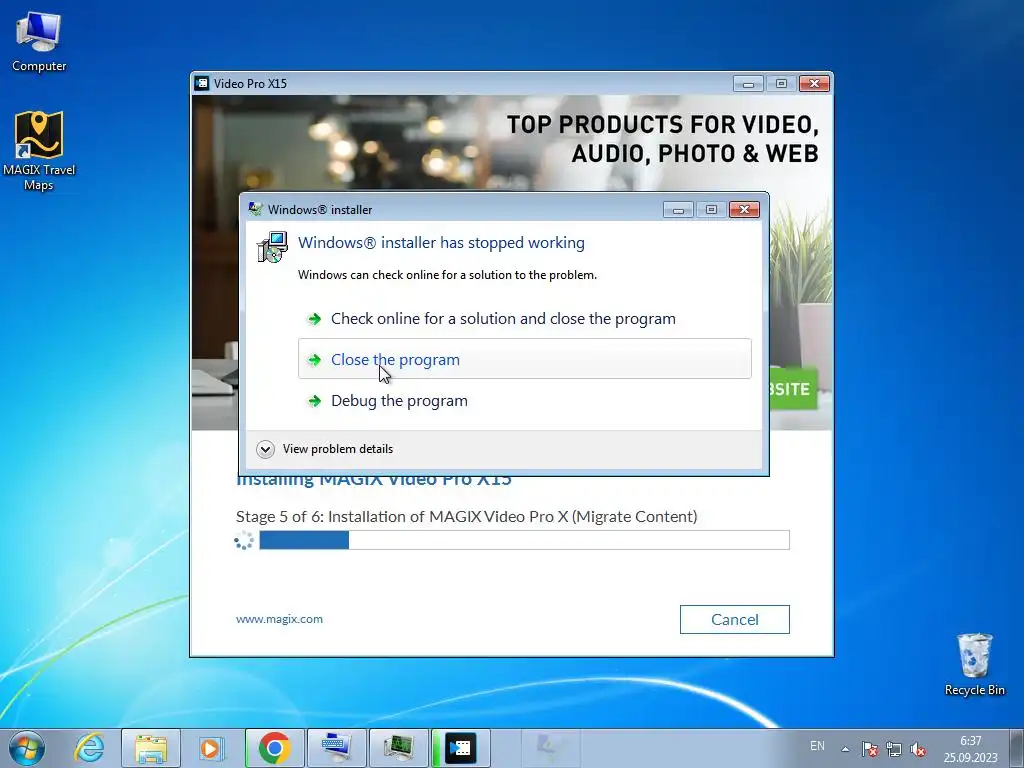Click 'Windows installer has stopped working' heading
This screenshot has height=768, width=1024.
(441, 243)
